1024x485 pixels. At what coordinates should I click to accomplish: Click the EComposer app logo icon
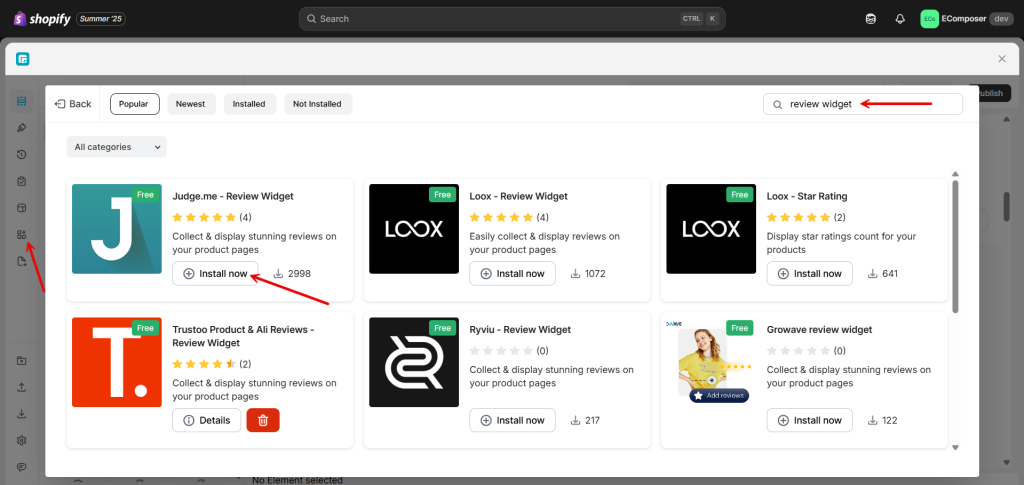coord(23,59)
